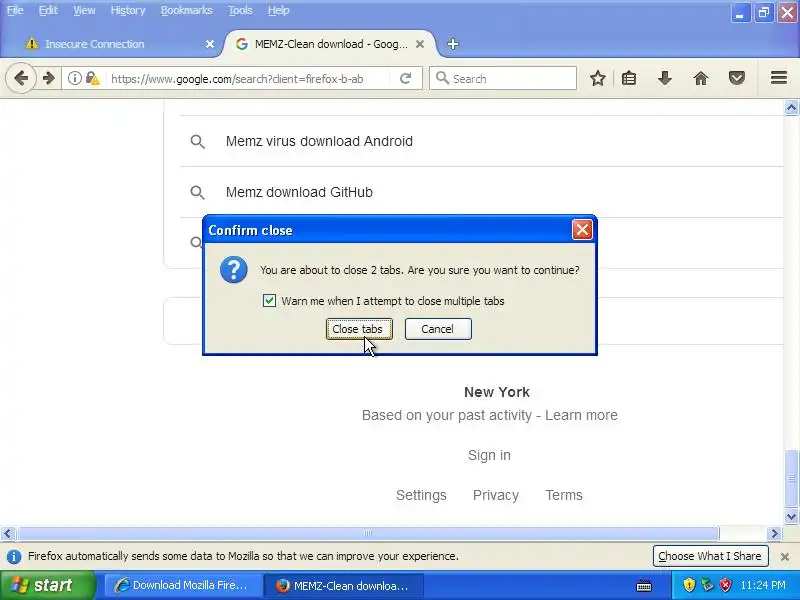Open Google Settings link

421,495
